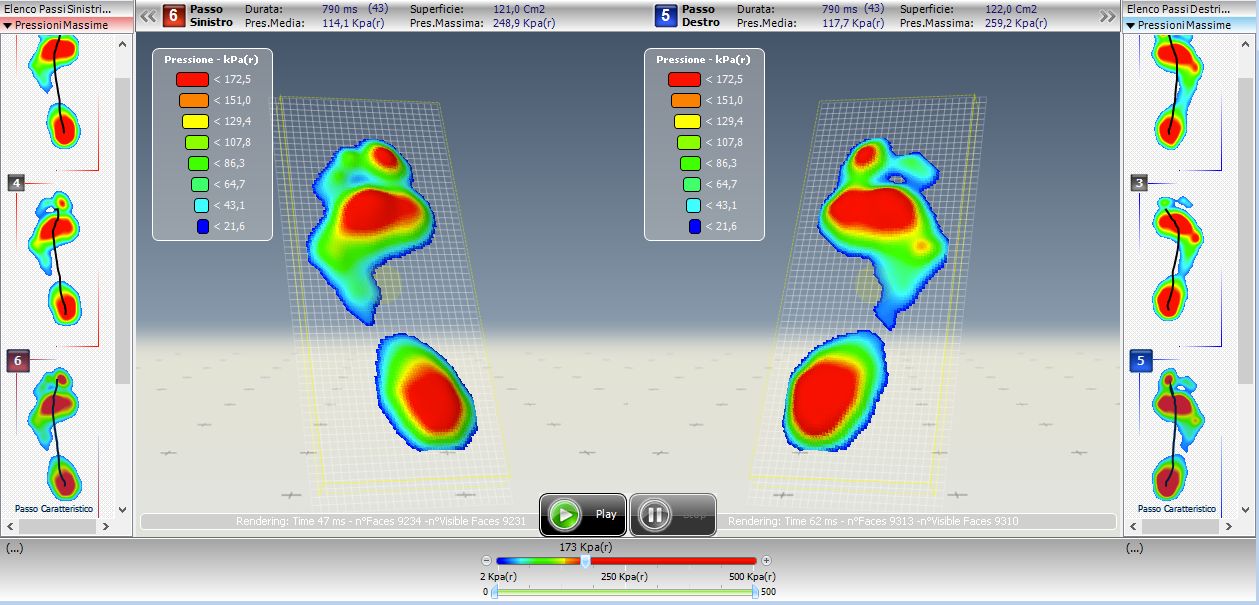Screen dimensions: 1259x605
Task: Click the right double-chevron collapse arrow
Action: click(1107, 16)
